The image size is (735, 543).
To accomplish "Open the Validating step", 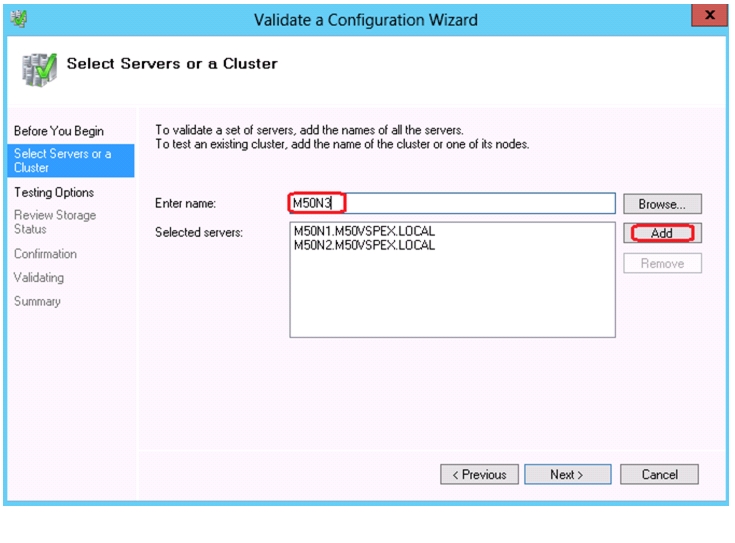I will click(x=39, y=278).
